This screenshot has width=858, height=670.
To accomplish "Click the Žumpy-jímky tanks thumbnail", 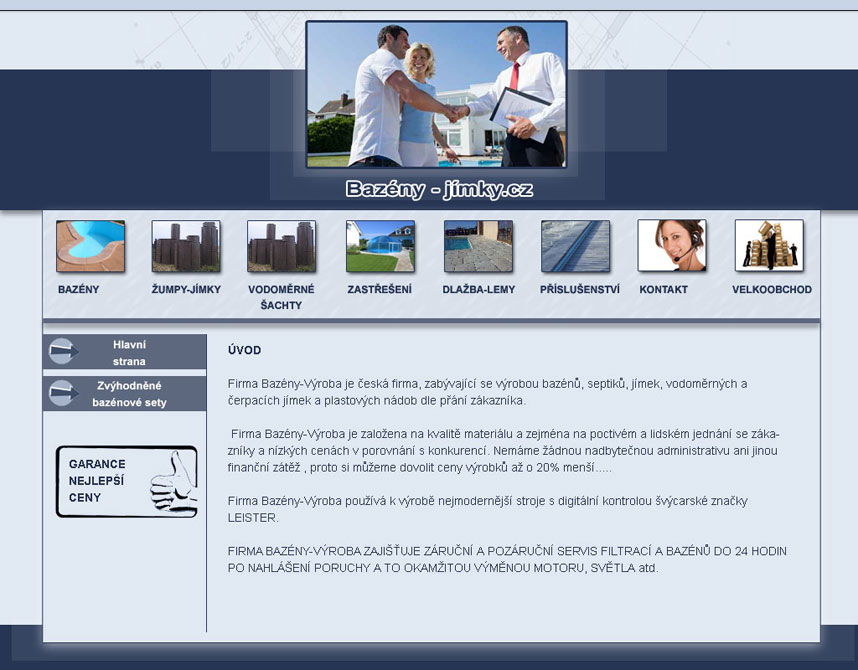I will 186,246.
